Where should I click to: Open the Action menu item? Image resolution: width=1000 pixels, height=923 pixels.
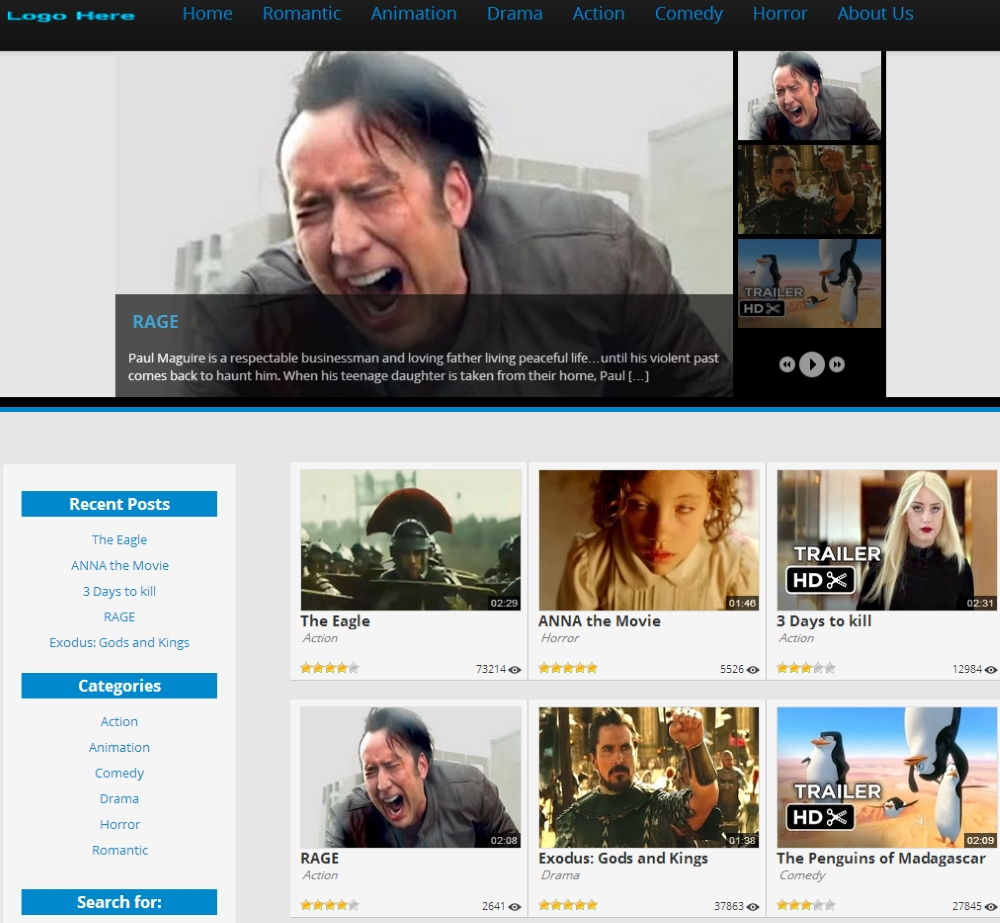click(598, 13)
